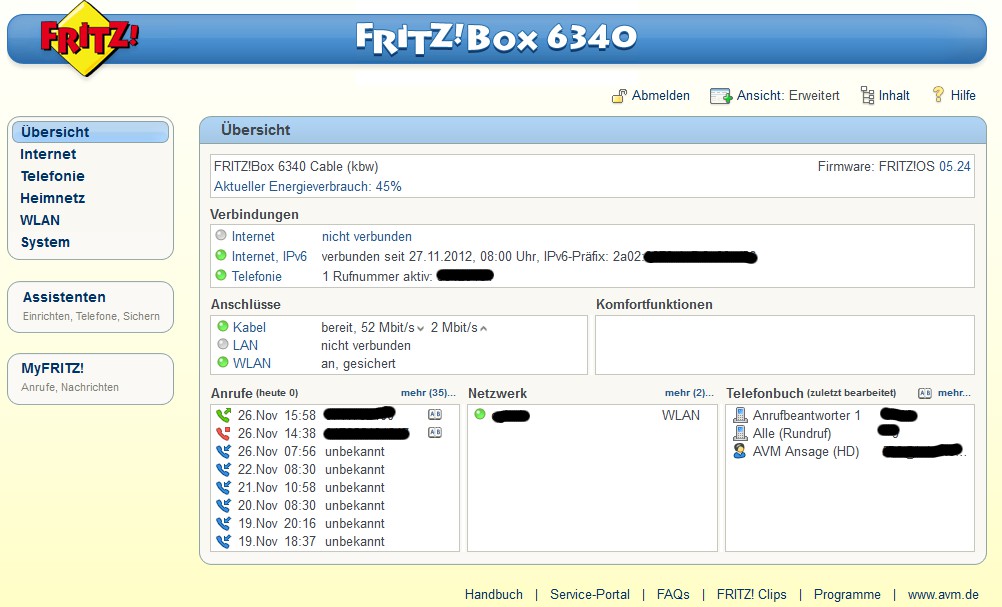Click the Alle (Rundruf) phone icon
The height and width of the screenshot is (607, 1002).
coord(740,433)
